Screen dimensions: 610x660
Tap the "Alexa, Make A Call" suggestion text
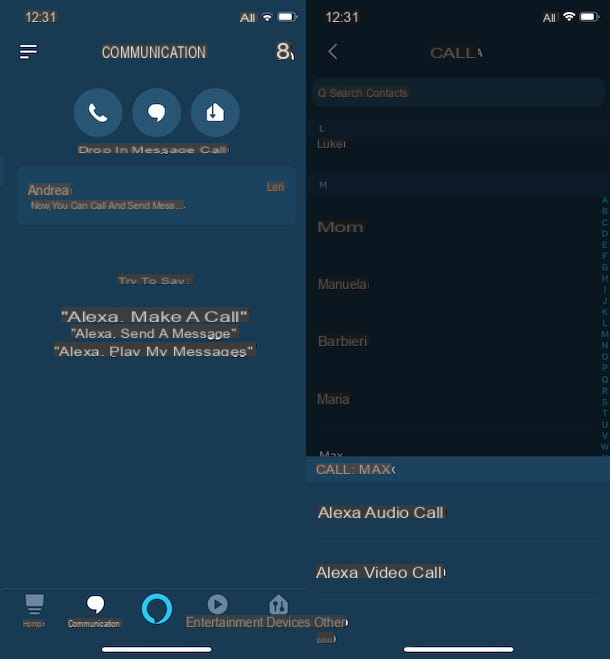(x=154, y=316)
